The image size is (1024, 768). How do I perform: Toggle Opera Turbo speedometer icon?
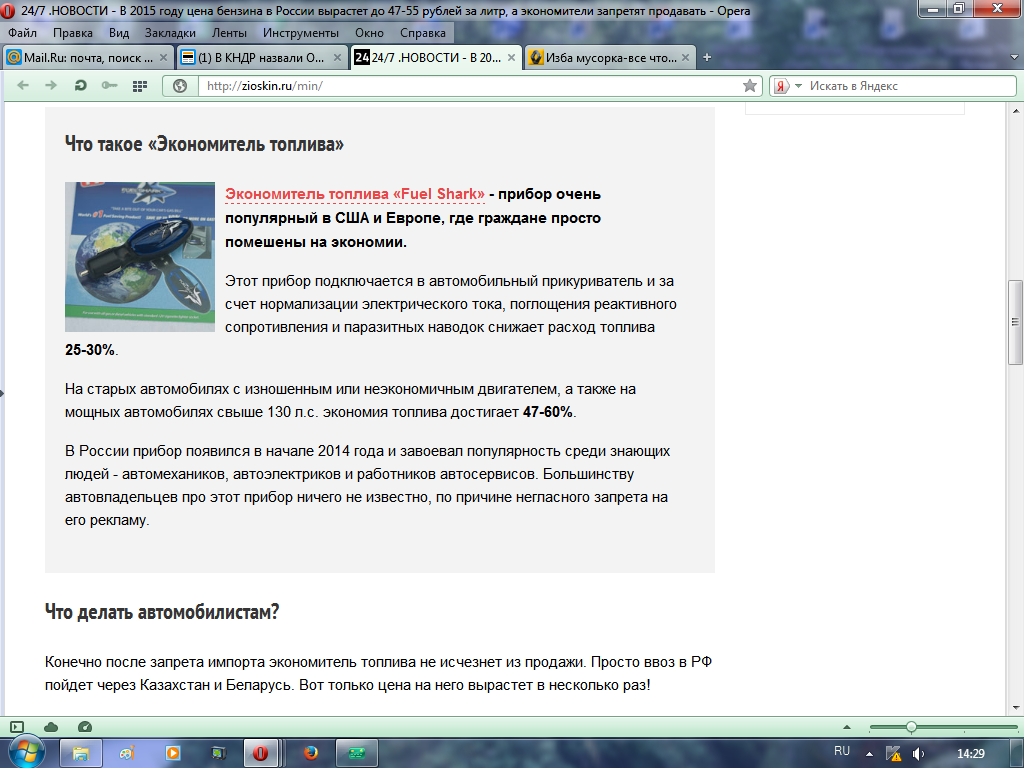pyautogui.click(x=85, y=727)
